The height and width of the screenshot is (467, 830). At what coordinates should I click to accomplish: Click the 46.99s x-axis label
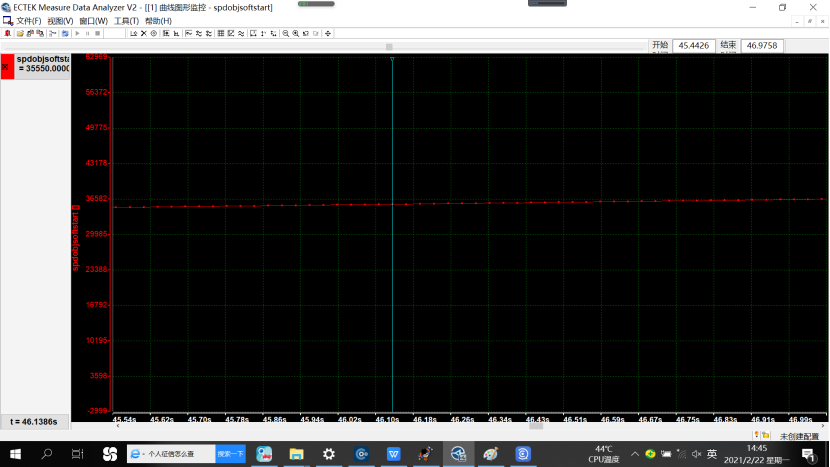click(800, 419)
